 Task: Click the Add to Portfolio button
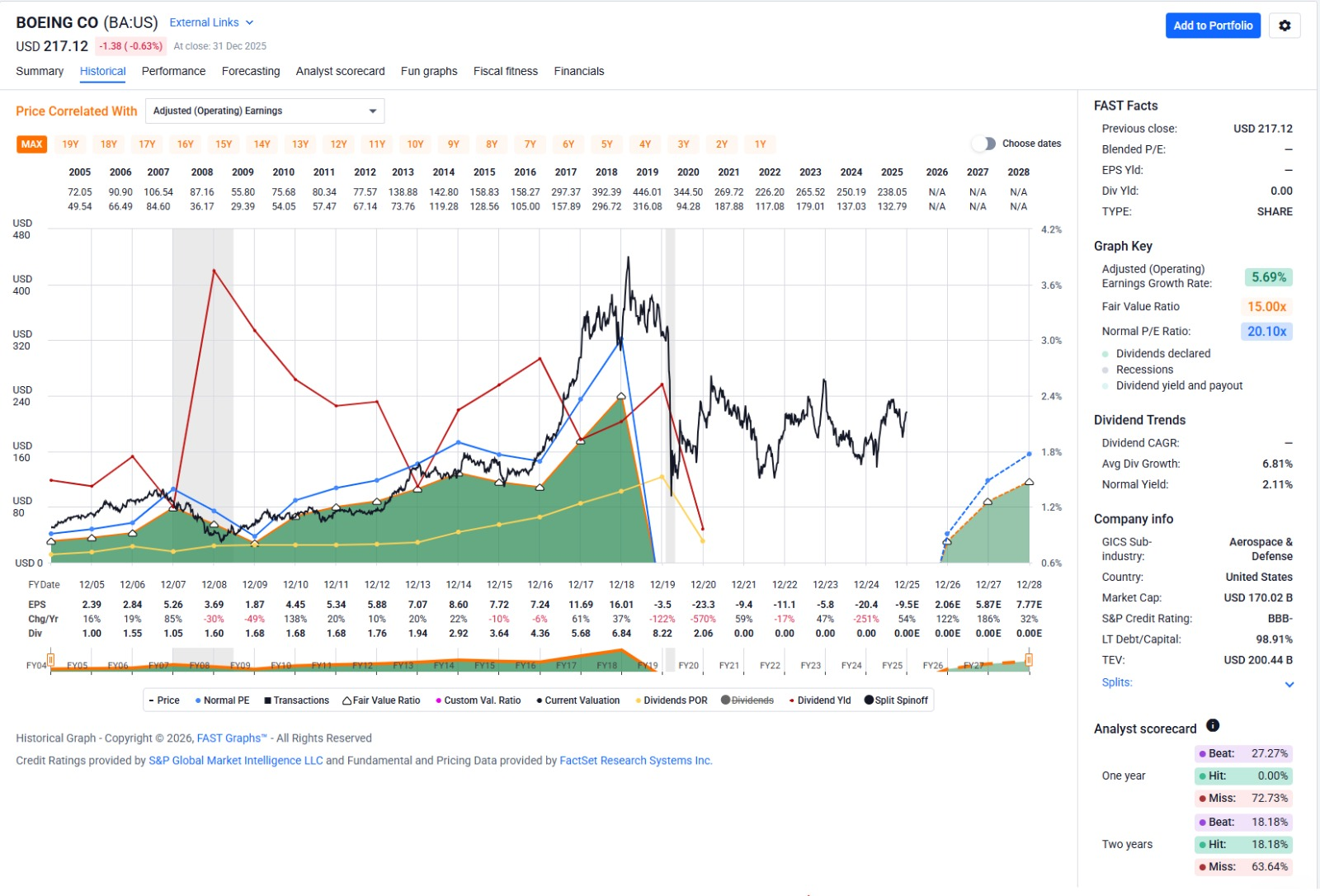pos(1212,26)
